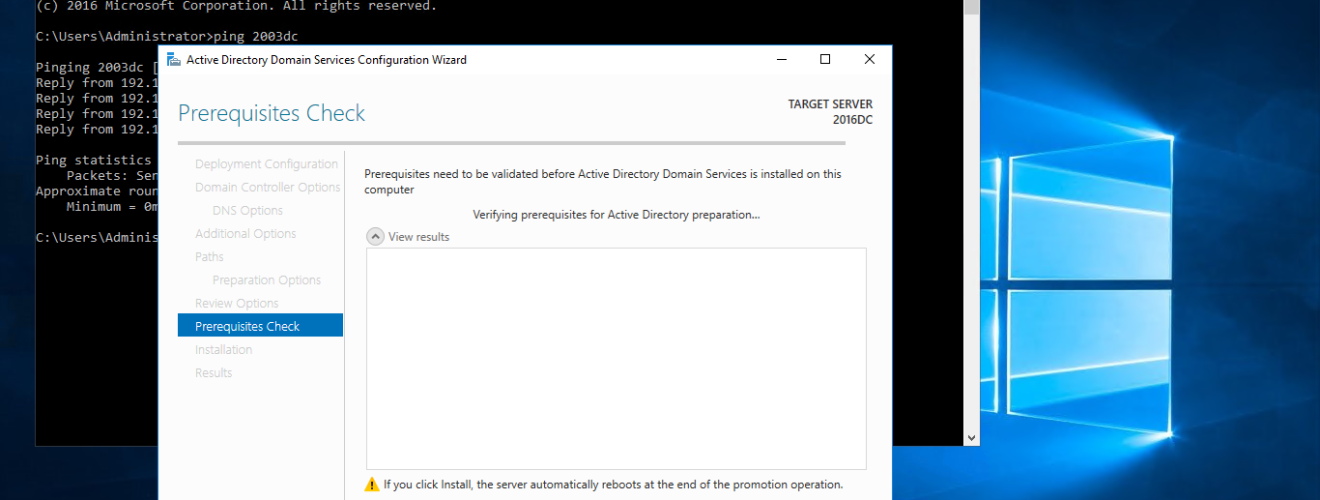Click the command prompt vertical scrollbar track
The image size is (1320, 500).
tap(971, 223)
